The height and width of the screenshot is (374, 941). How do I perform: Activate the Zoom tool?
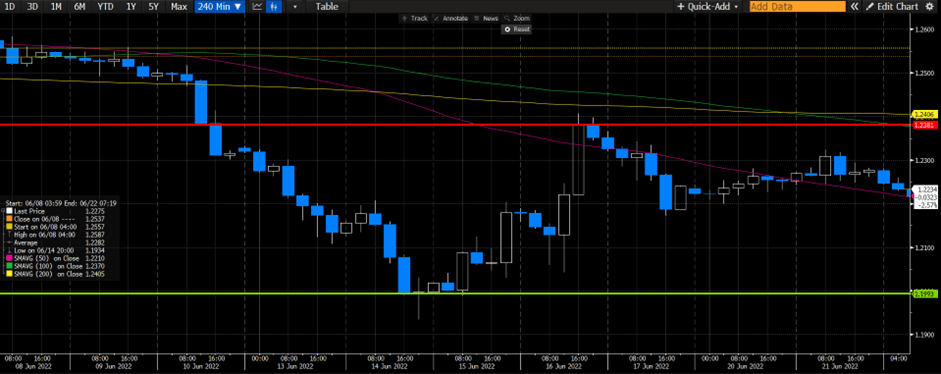[517, 19]
